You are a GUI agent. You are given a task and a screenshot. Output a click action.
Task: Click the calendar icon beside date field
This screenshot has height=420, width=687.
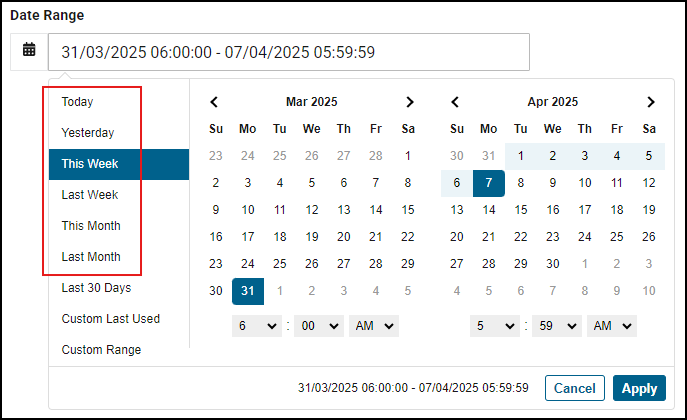click(29, 50)
